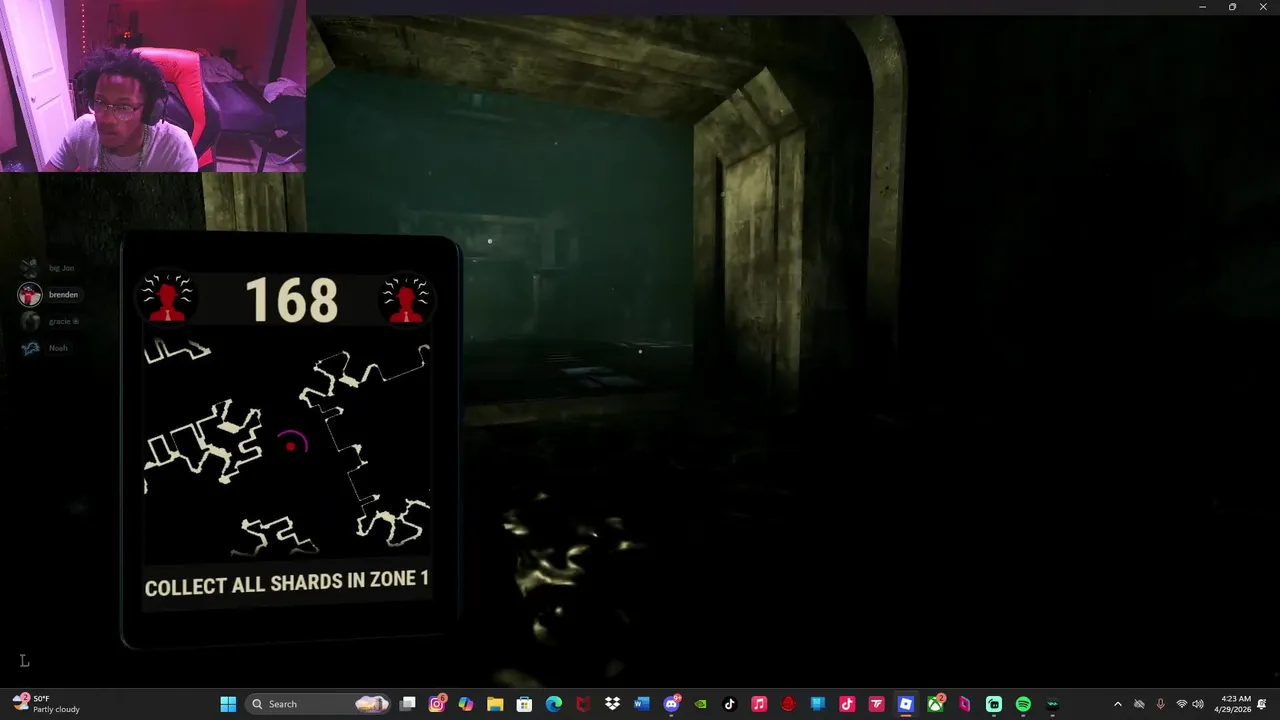Open Task View from the taskbar

408,704
